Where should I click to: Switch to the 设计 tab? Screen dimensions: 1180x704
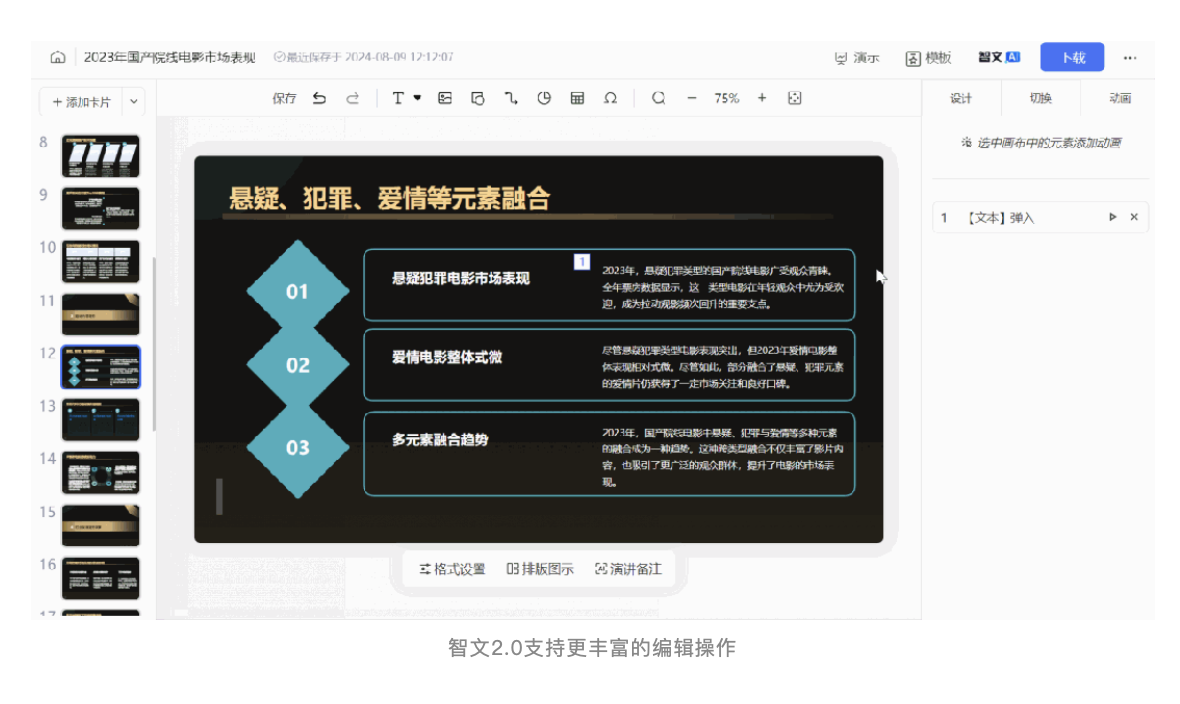[x=960, y=99]
